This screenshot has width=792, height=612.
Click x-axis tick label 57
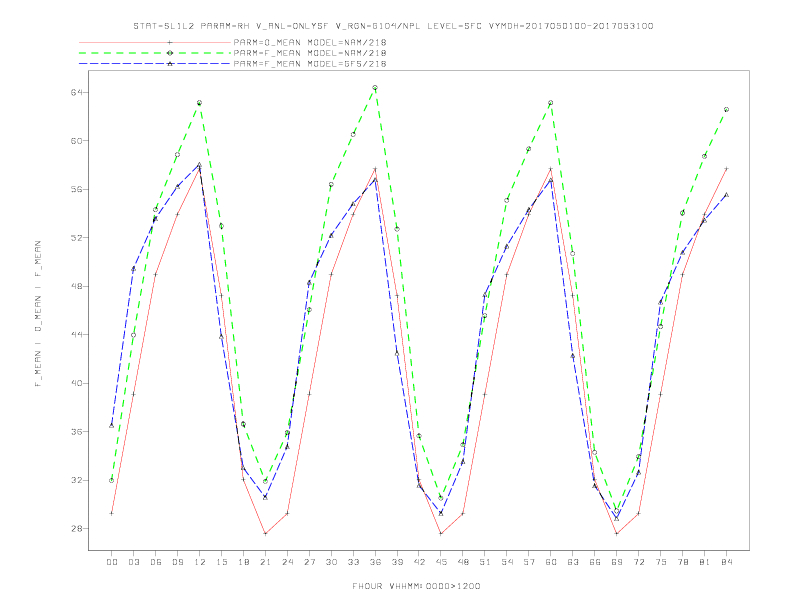click(529, 562)
